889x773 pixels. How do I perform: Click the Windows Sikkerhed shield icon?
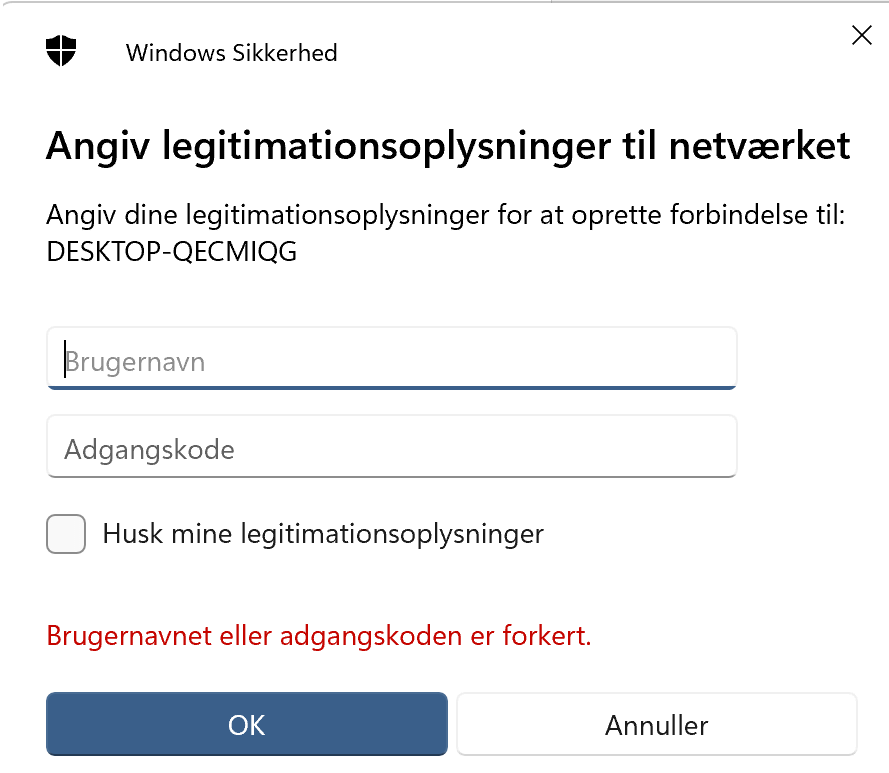[x=61, y=51]
